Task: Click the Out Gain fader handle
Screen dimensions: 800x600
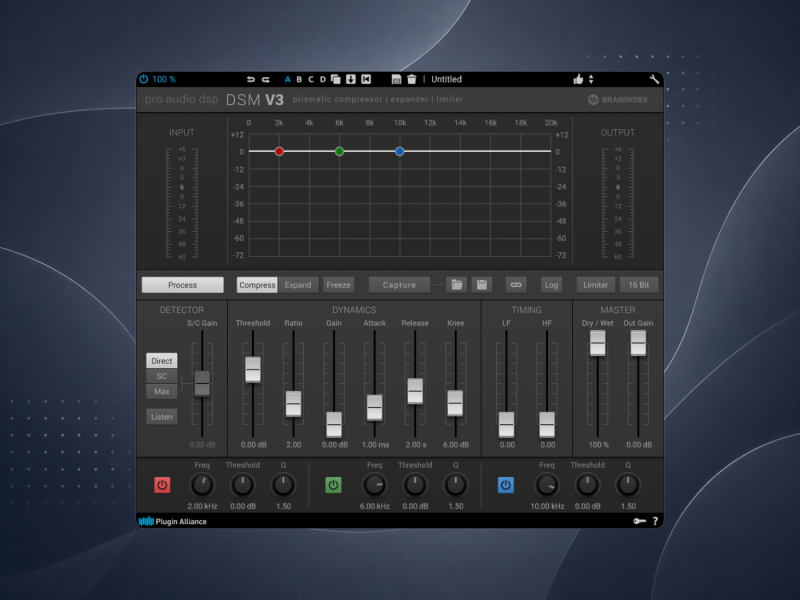Action: click(638, 343)
